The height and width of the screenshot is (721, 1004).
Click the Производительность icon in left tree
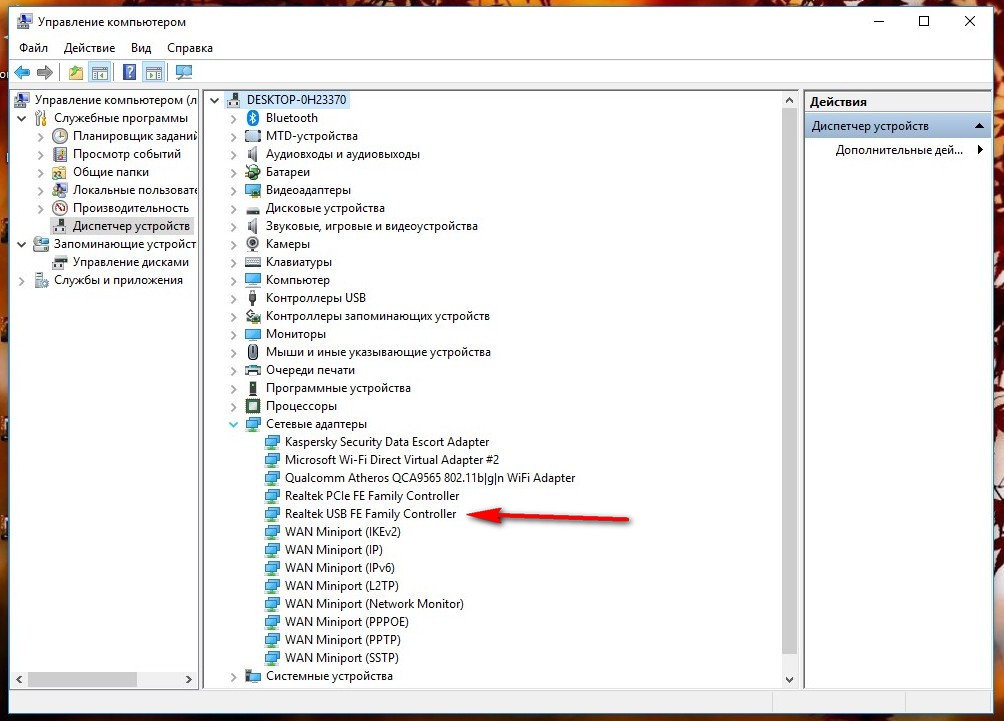[x=60, y=207]
